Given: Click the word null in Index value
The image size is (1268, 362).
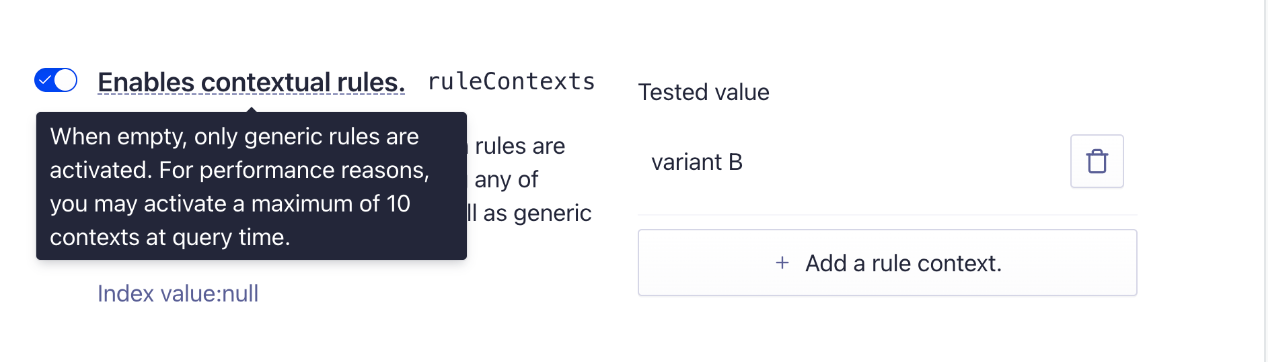Looking at the screenshot, I should coord(240,294).
